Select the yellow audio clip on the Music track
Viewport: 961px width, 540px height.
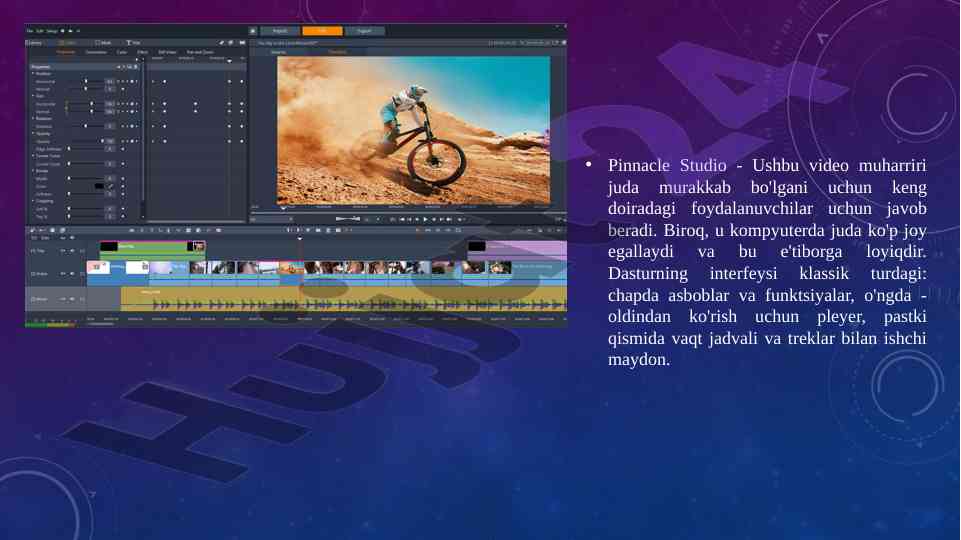pyautogui.click(x=343, y=299)
